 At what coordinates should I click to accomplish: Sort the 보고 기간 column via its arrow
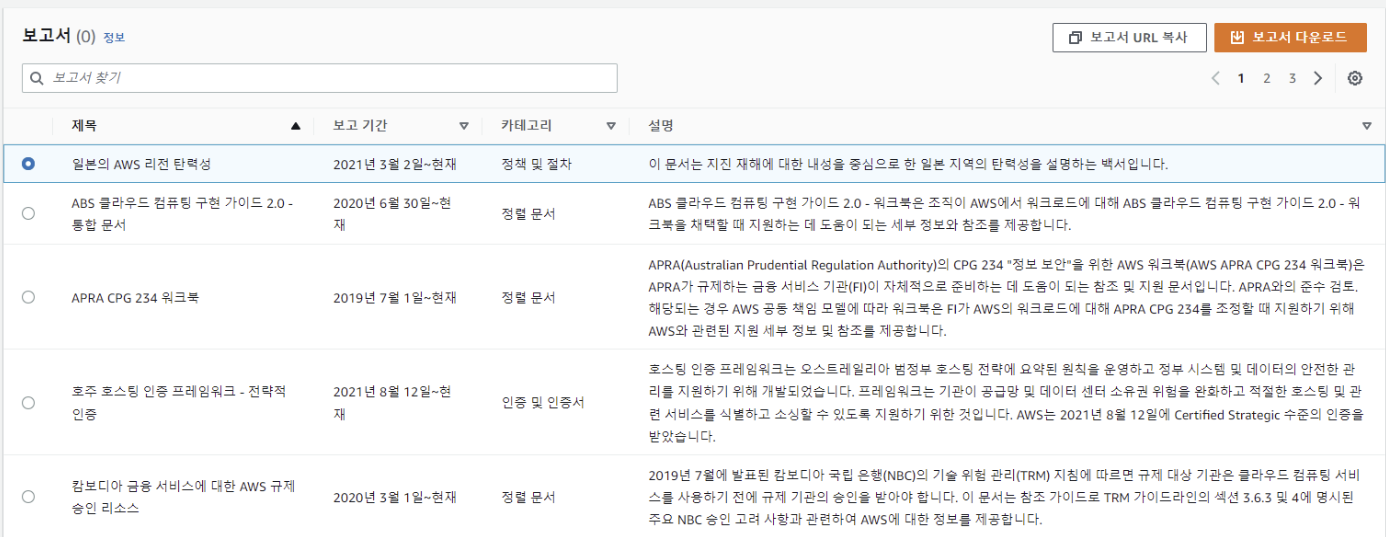[x=464, y=126]
